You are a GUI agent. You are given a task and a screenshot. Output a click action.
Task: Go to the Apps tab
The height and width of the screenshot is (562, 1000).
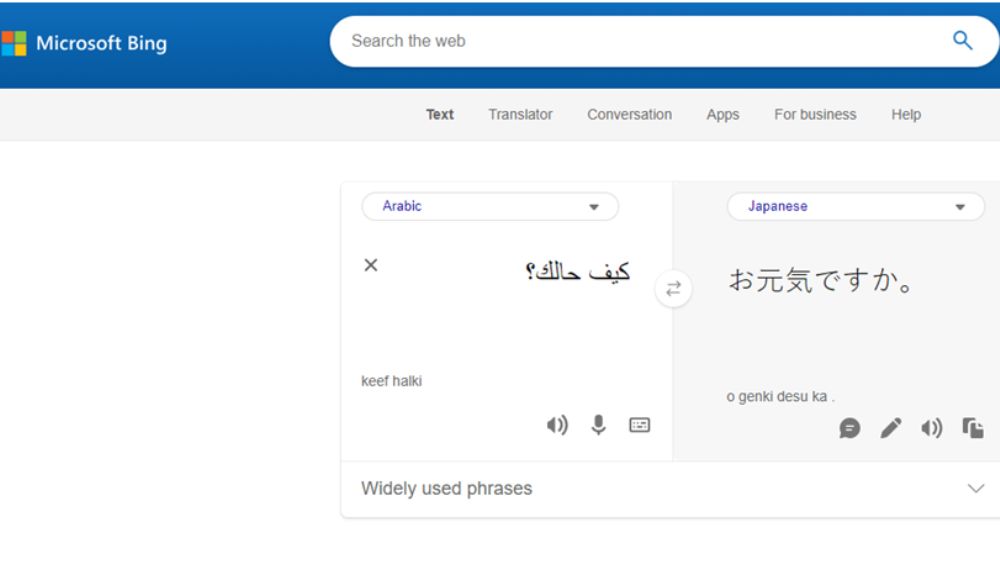point(723,115)
